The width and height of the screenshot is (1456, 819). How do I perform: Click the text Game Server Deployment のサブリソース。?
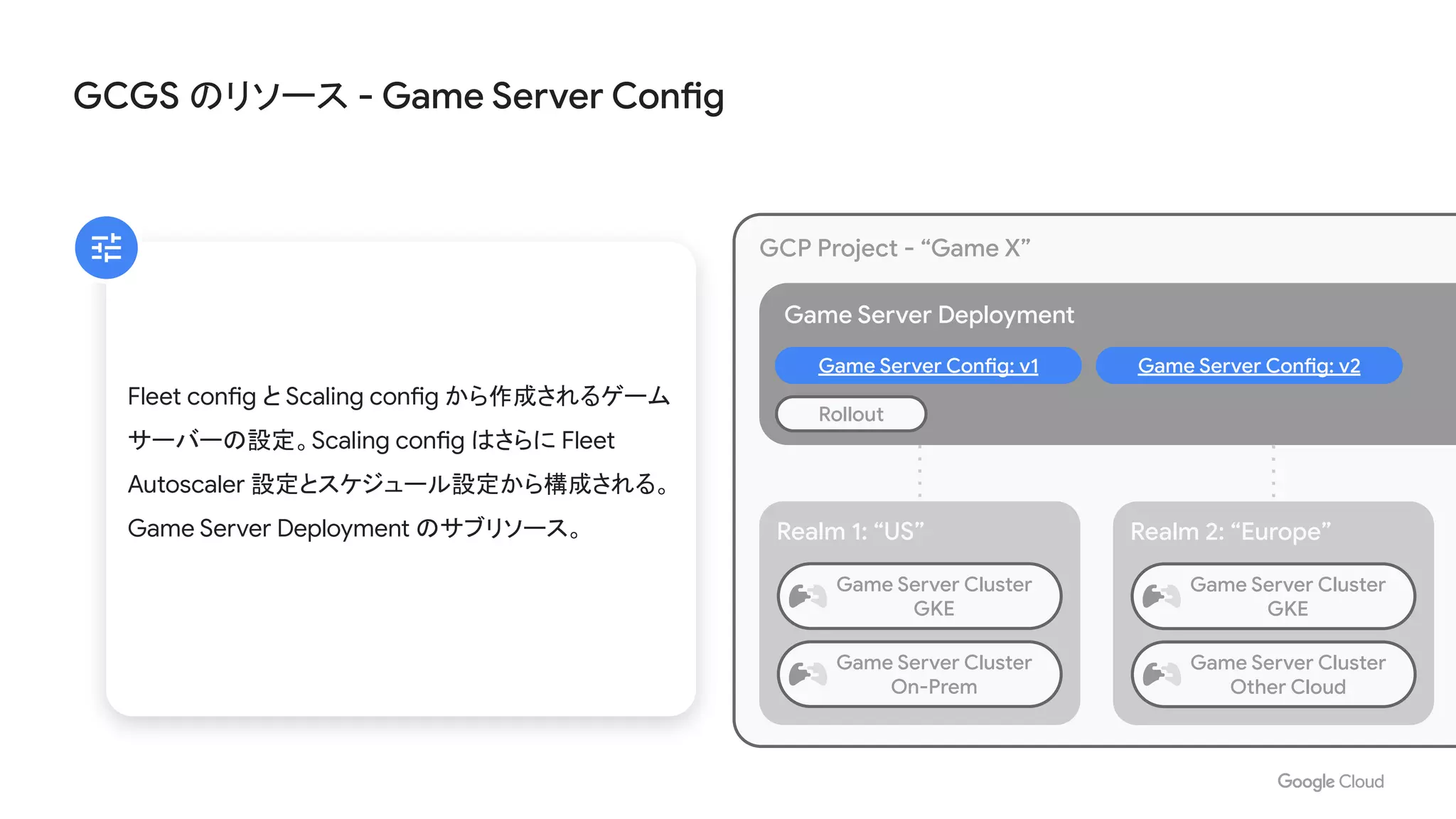point(355,528)
